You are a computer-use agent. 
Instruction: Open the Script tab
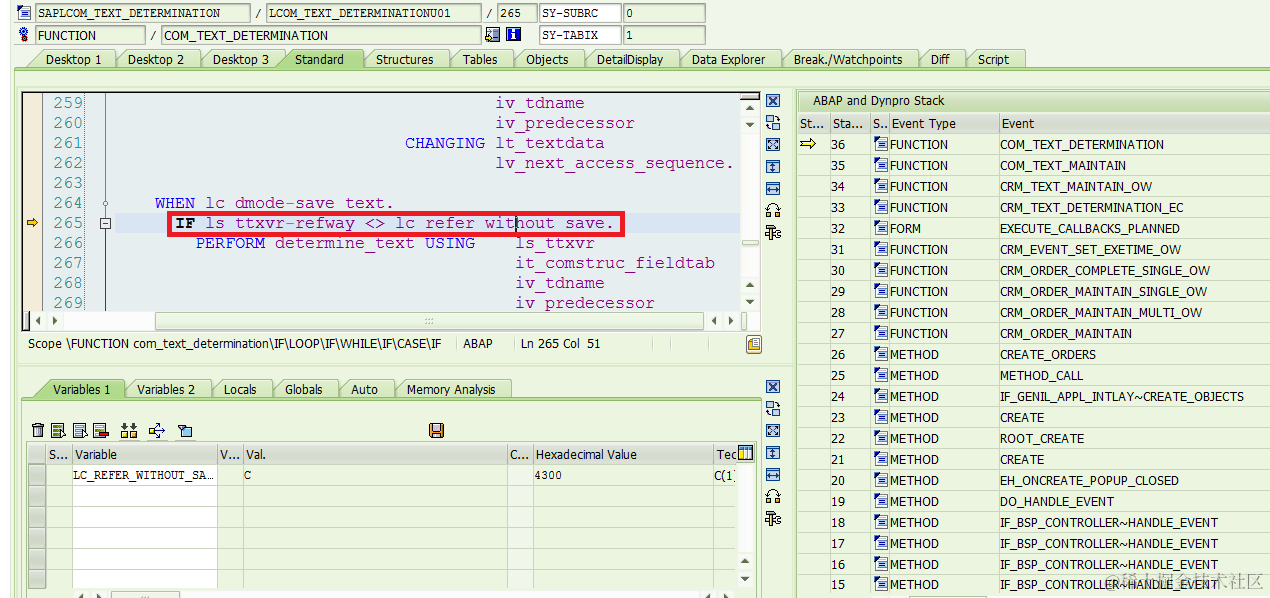[993, 59]
